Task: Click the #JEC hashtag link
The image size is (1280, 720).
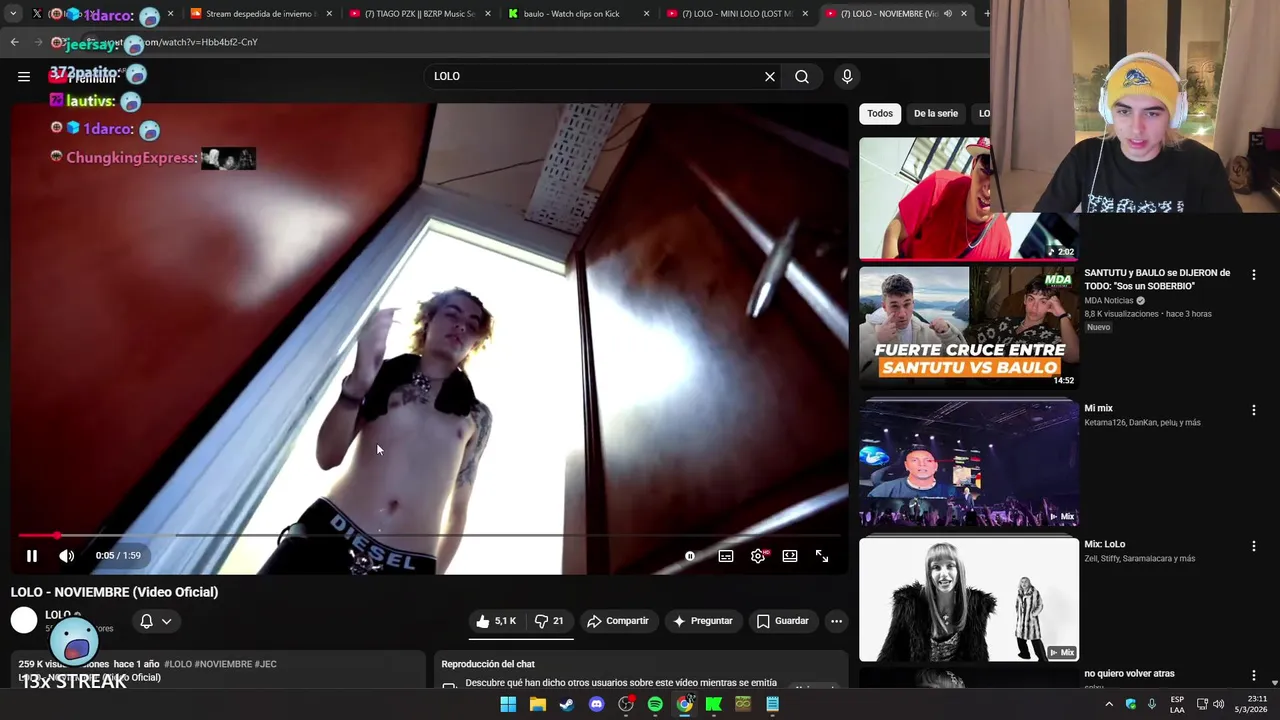Action: click(266, 664)
